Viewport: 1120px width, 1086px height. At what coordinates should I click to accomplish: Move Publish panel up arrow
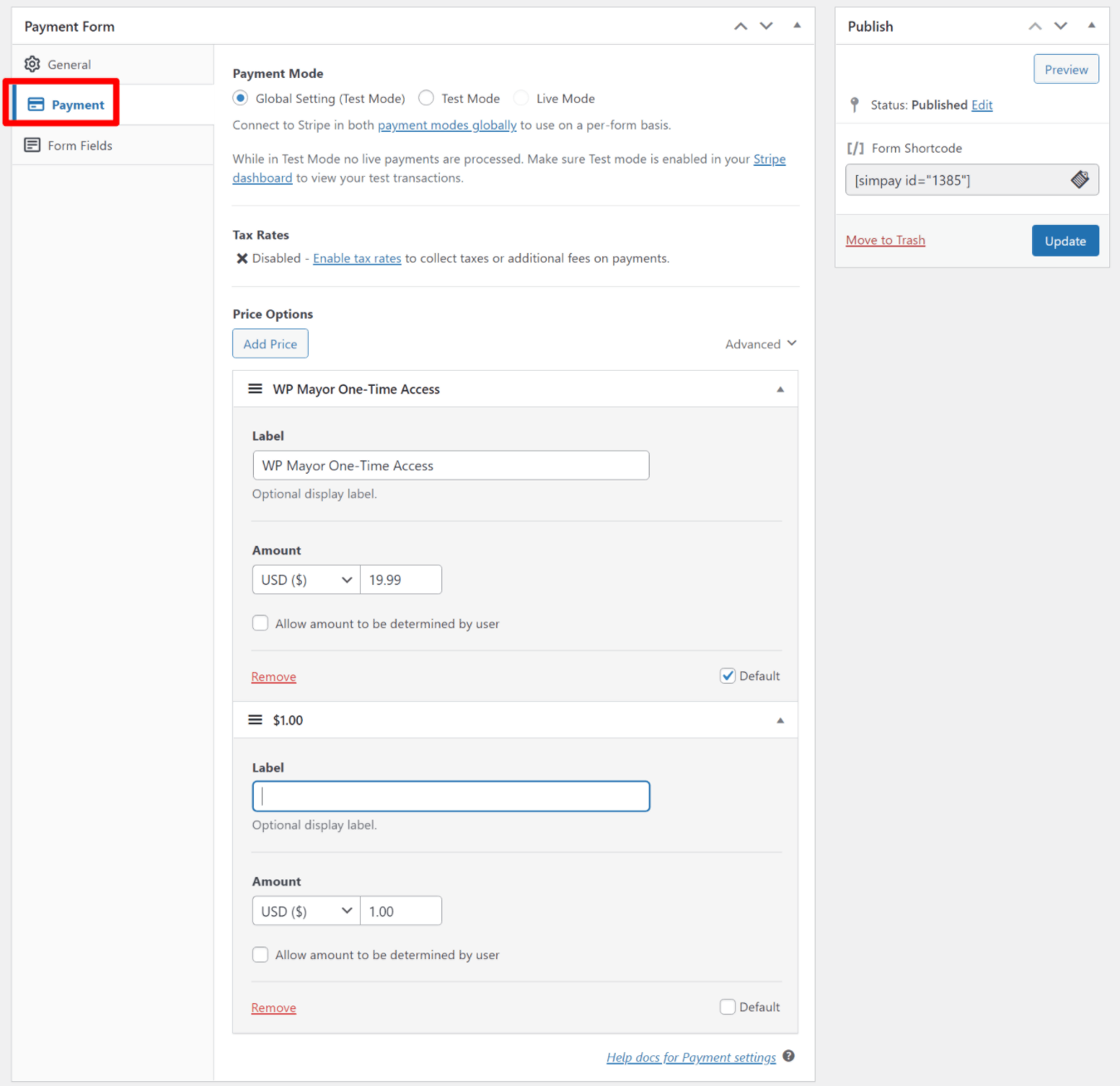pos(1035,27)
